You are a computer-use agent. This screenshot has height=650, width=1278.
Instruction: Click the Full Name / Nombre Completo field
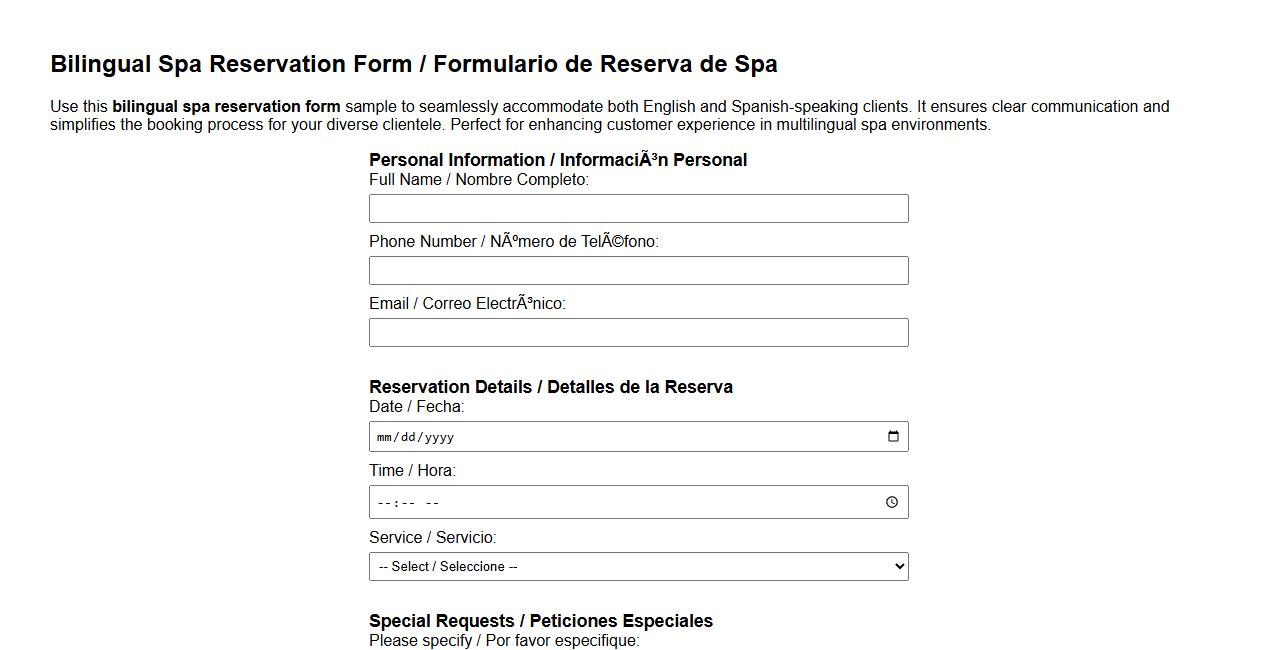click(x=639, y=208)
